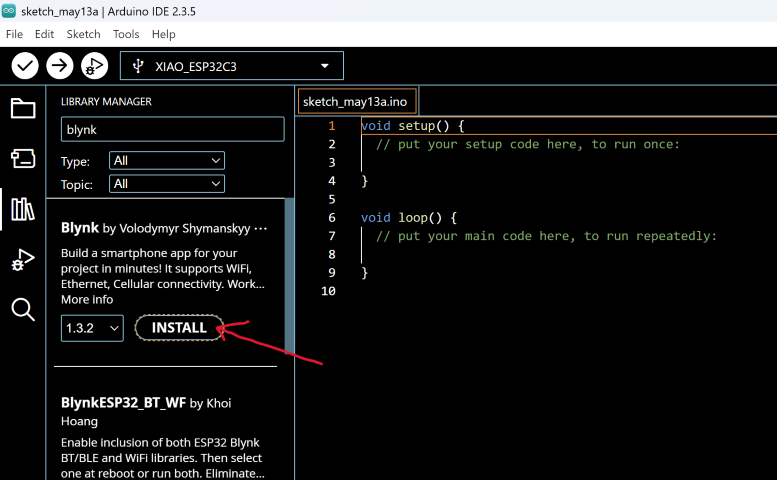Viewport: 777px width, 480px height.
Task: Open the Debug sidebar panel icon
Action: [x=23, y=259]
